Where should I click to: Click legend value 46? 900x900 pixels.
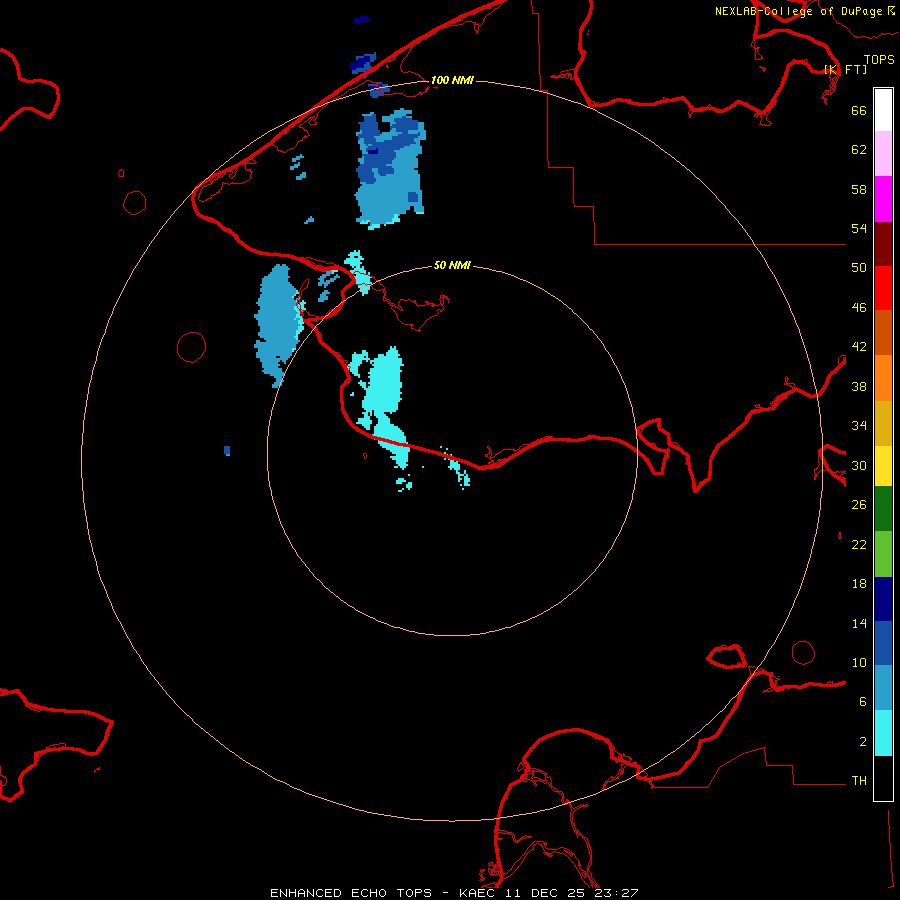coord(859,307)
